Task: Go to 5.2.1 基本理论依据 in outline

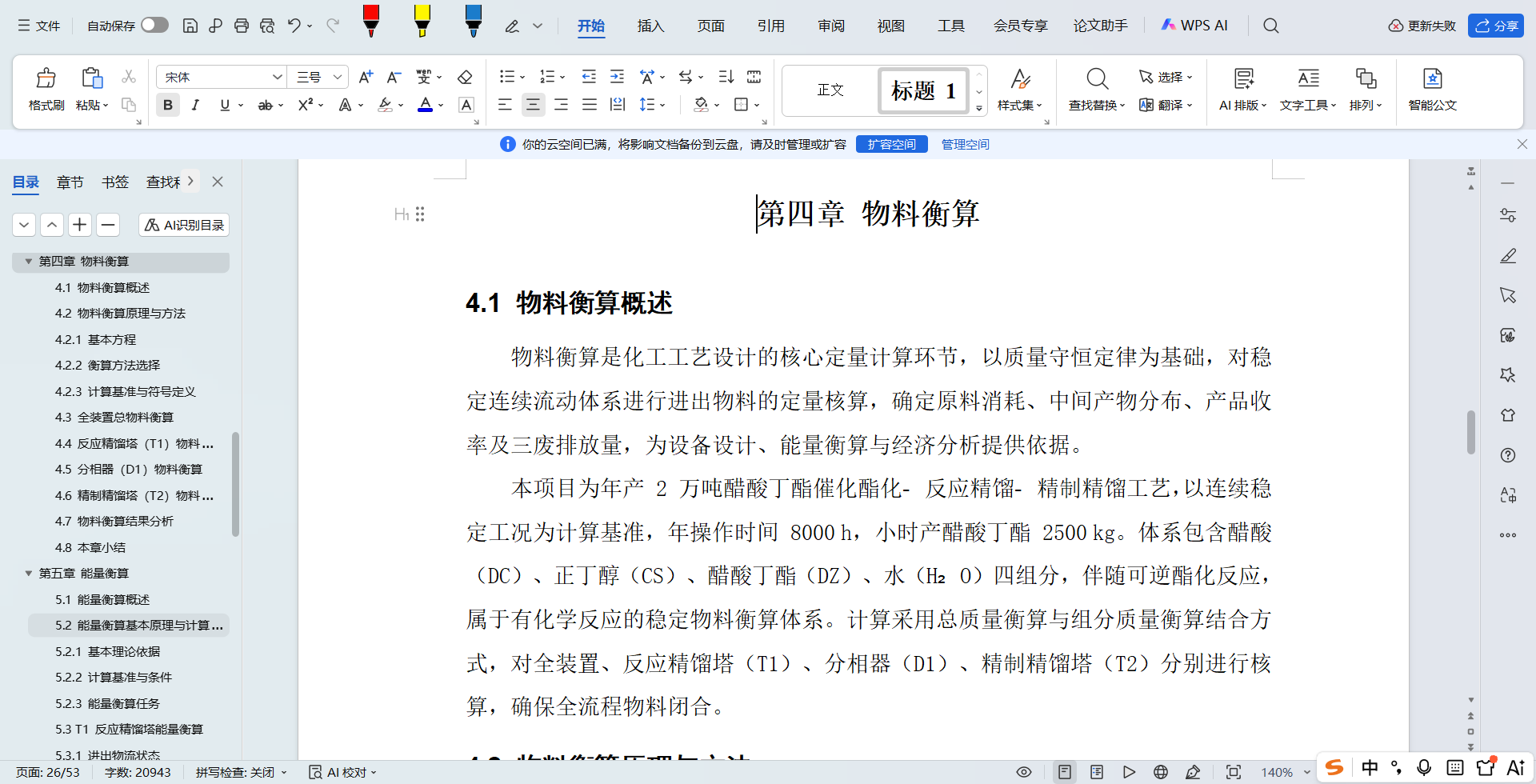Action: point(108,651)
